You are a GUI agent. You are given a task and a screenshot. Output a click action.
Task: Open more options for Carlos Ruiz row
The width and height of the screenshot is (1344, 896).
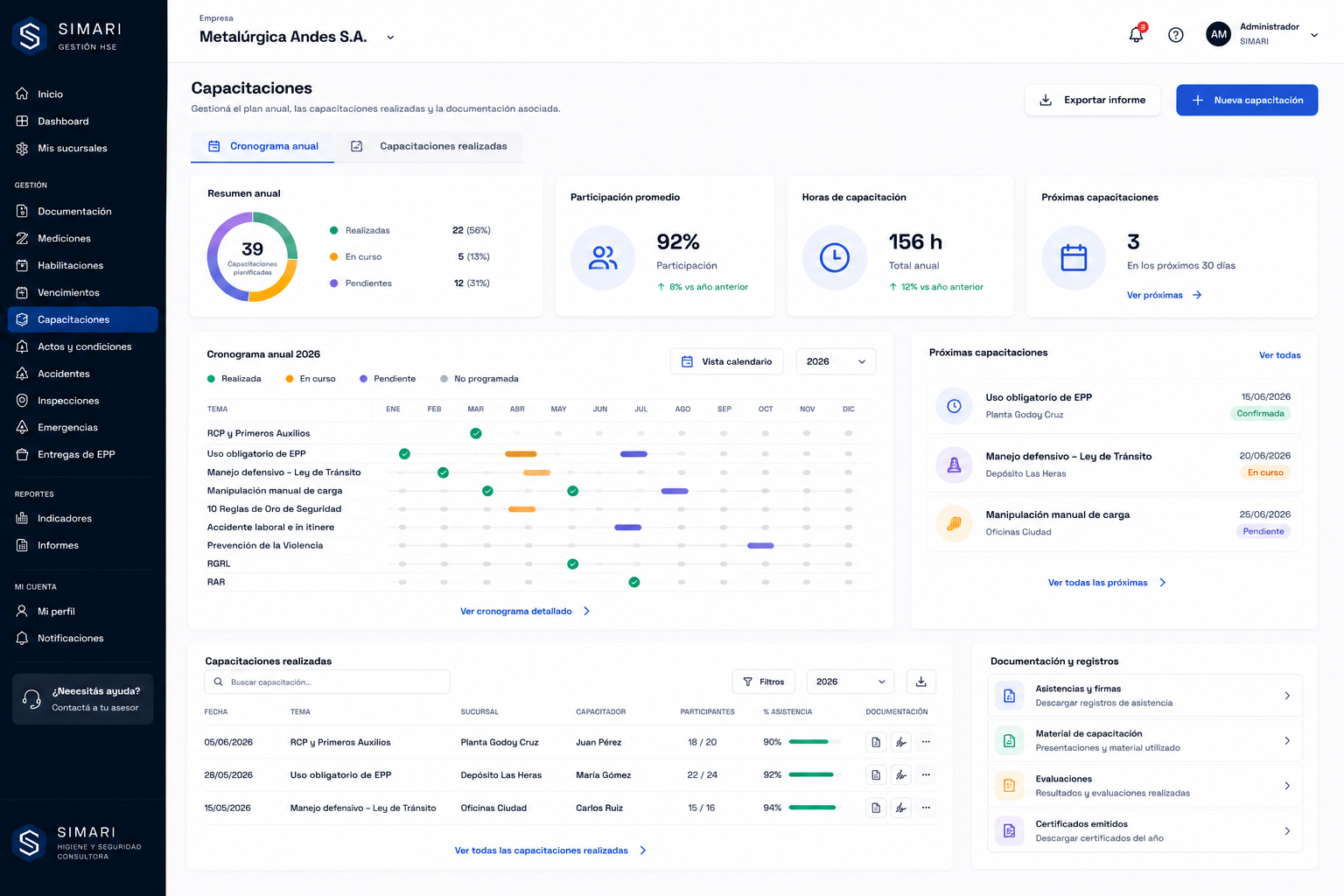[926, 808]
